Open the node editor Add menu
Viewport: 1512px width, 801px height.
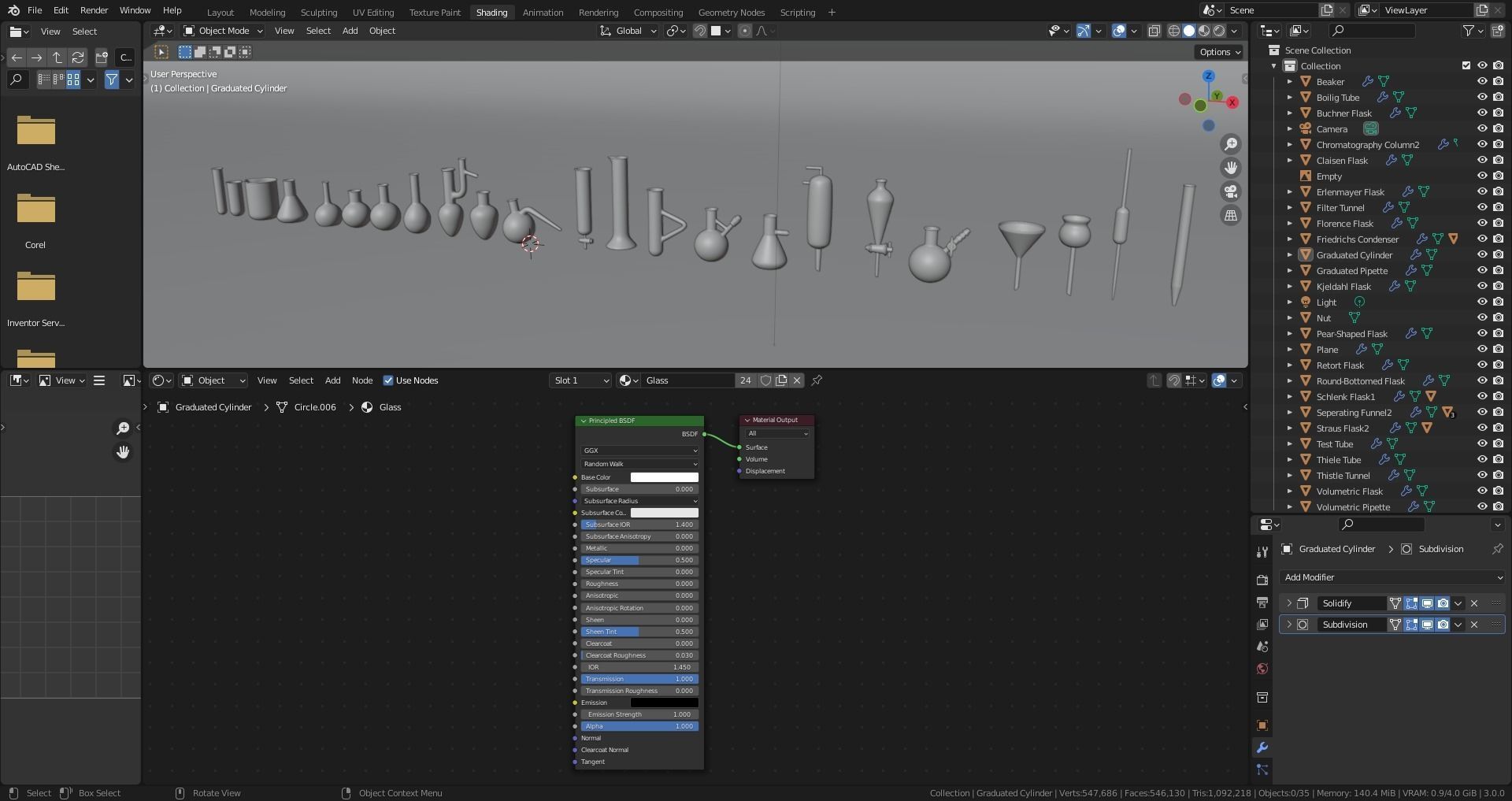(x=332, y=380)
